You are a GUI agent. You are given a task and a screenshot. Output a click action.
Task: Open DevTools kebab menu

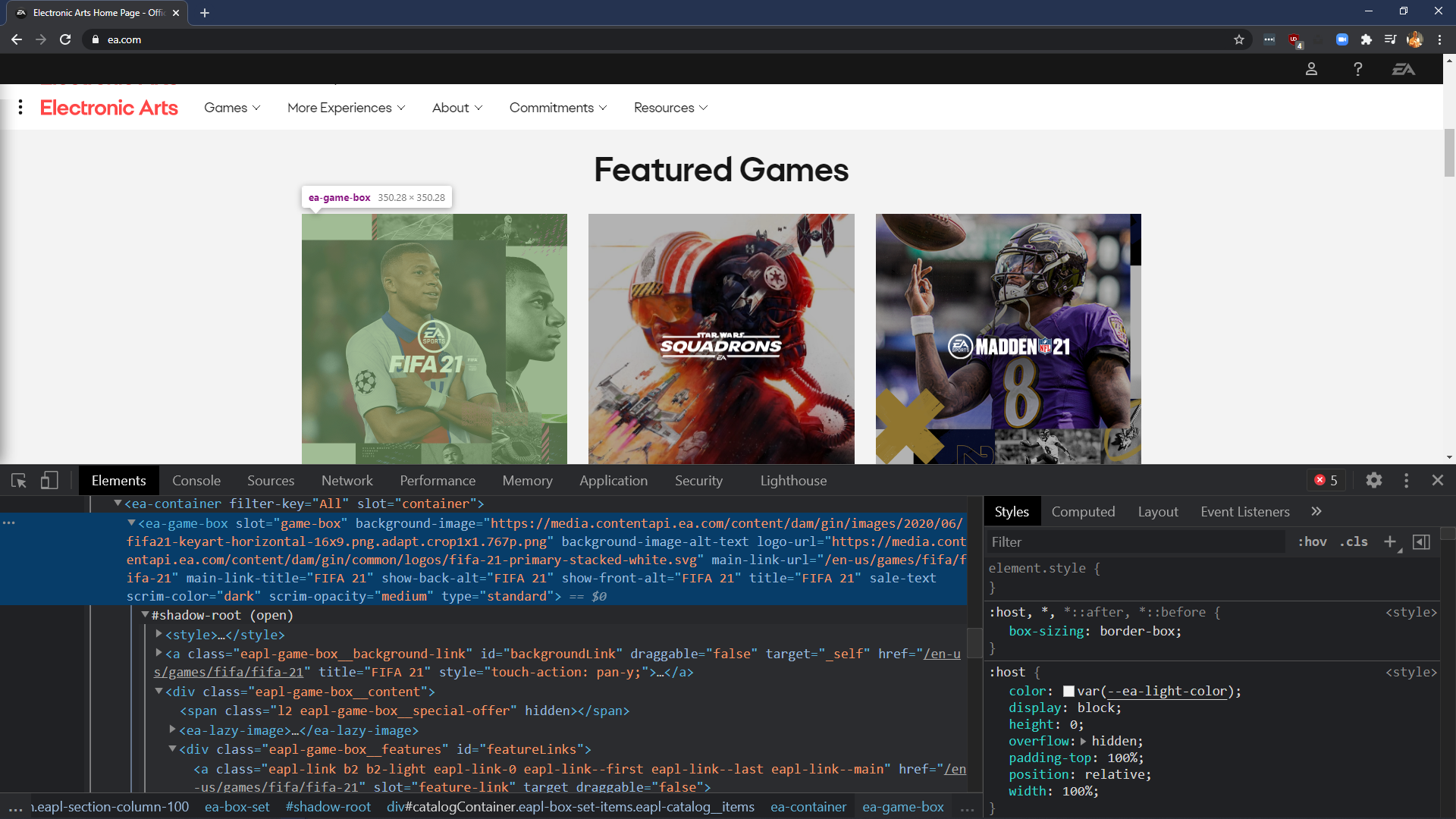[1406, 480]
